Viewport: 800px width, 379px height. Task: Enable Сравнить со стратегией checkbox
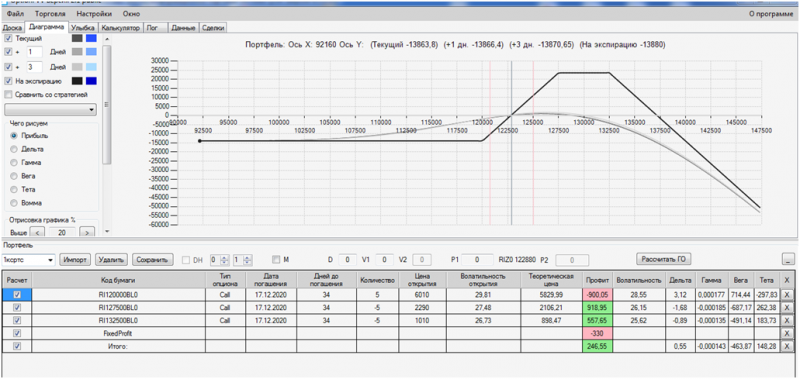(x=8, y=94)
